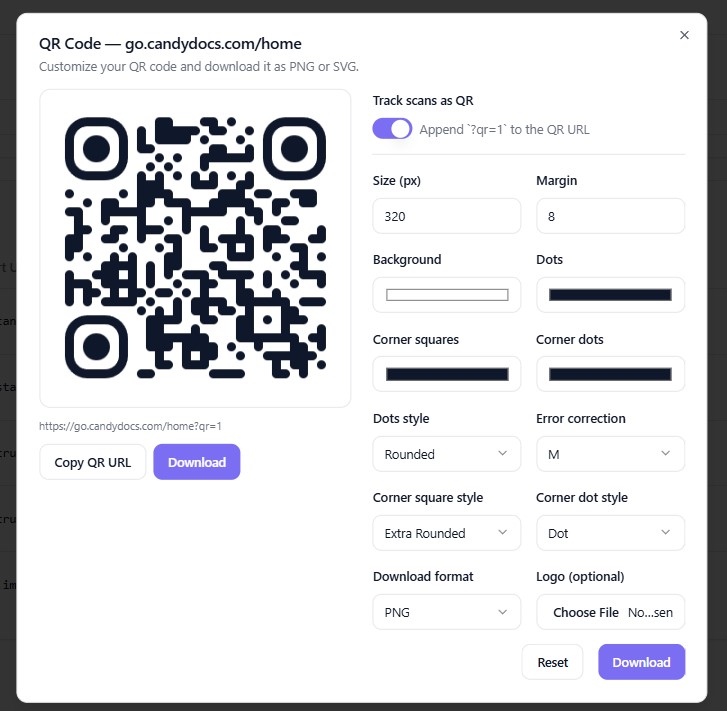
Task: Click the generated QR URL text
Action: (130, 426)
